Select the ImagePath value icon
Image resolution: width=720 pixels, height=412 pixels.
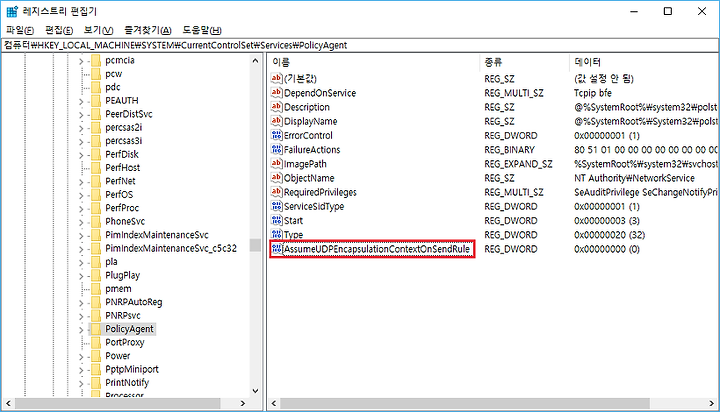[276, 164]
